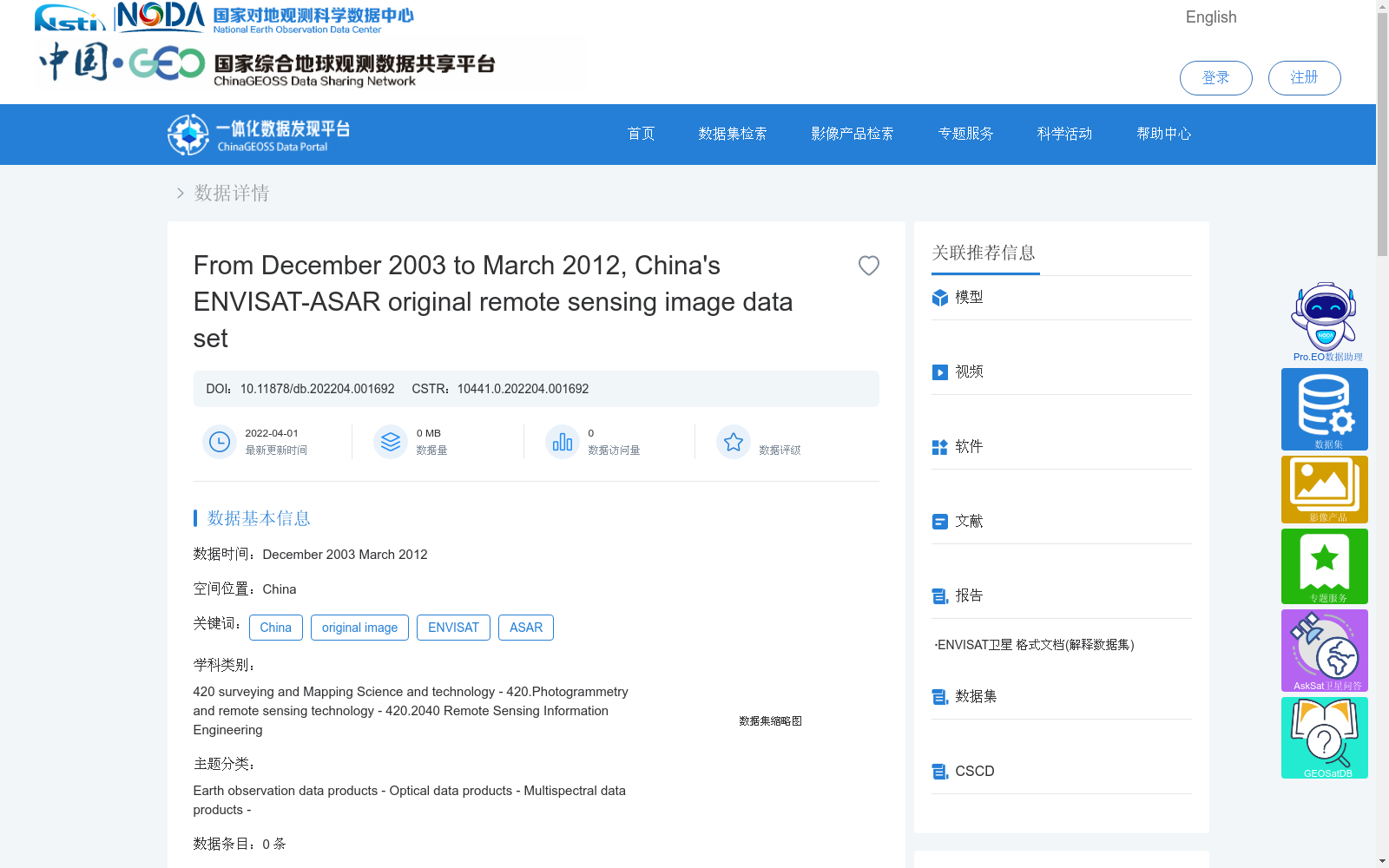
Task: Open the orange 影像产品 image shortcut
Action: coord(1325,490)
